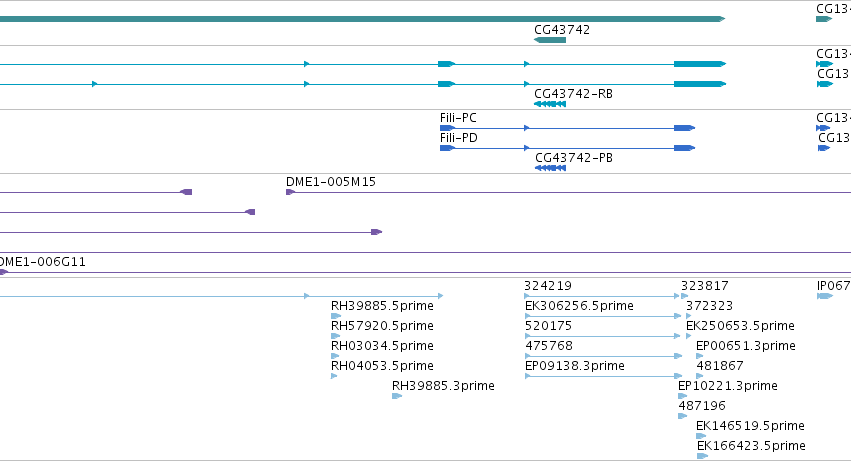This screenshot has height=461, width=851.
Task: Select the DME1-005M15 clone label
Action: [x=331, y=182]
